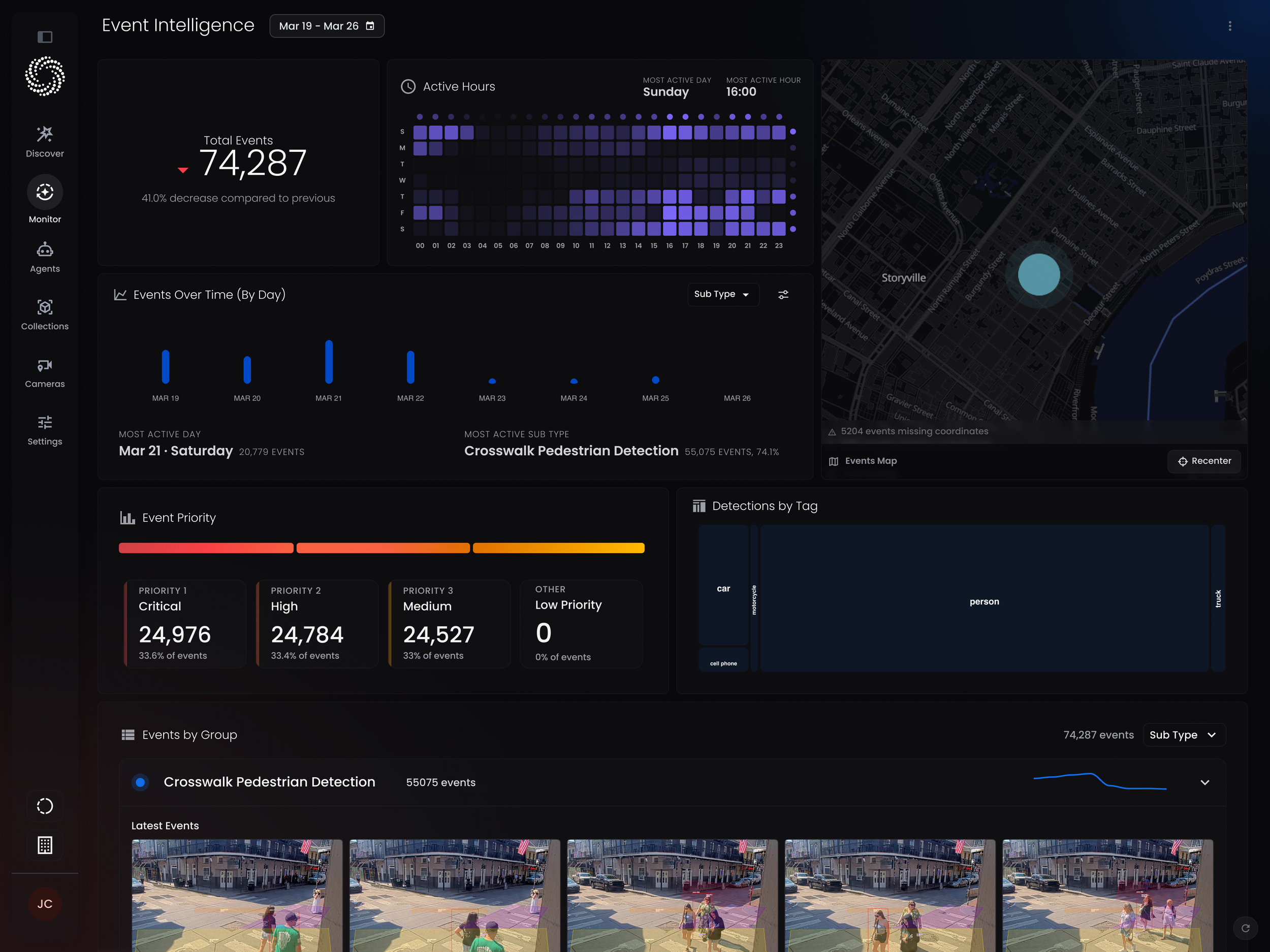Go to Collections in sidebar
This screenshot has height=952, width=1270.
pos(45,314)
